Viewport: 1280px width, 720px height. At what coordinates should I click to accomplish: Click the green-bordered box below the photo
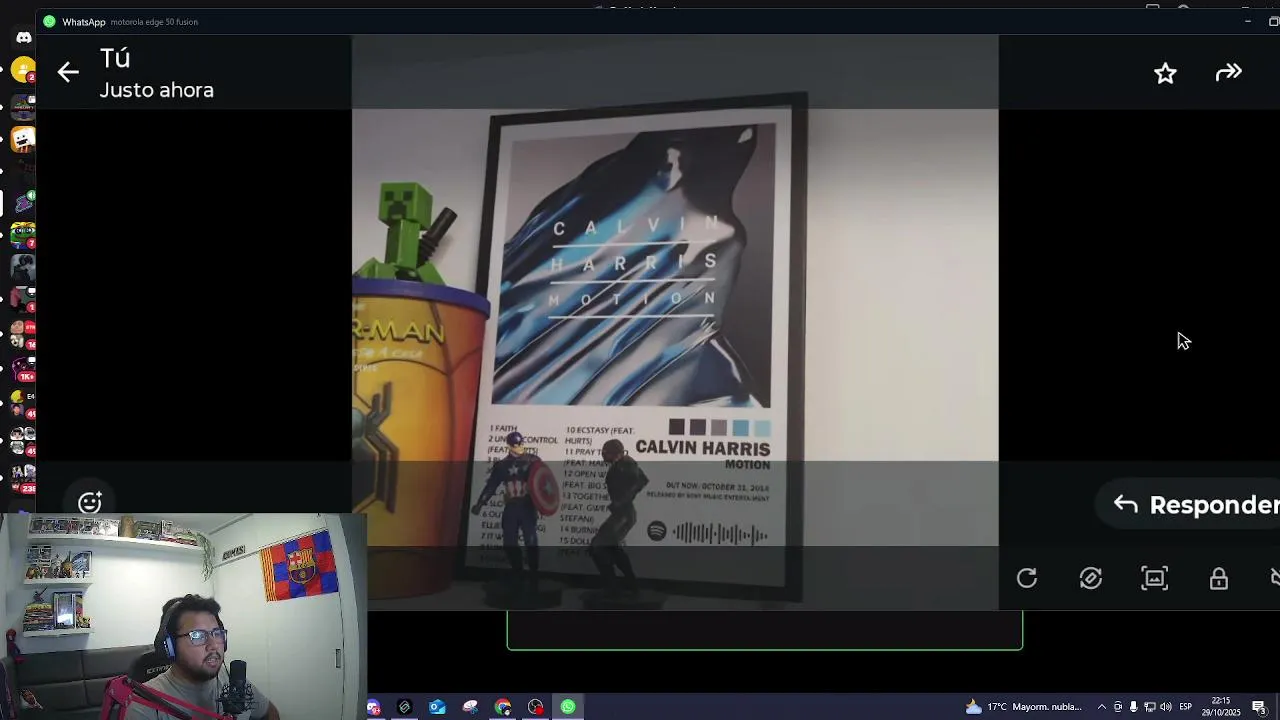click(x=765, y=631)
